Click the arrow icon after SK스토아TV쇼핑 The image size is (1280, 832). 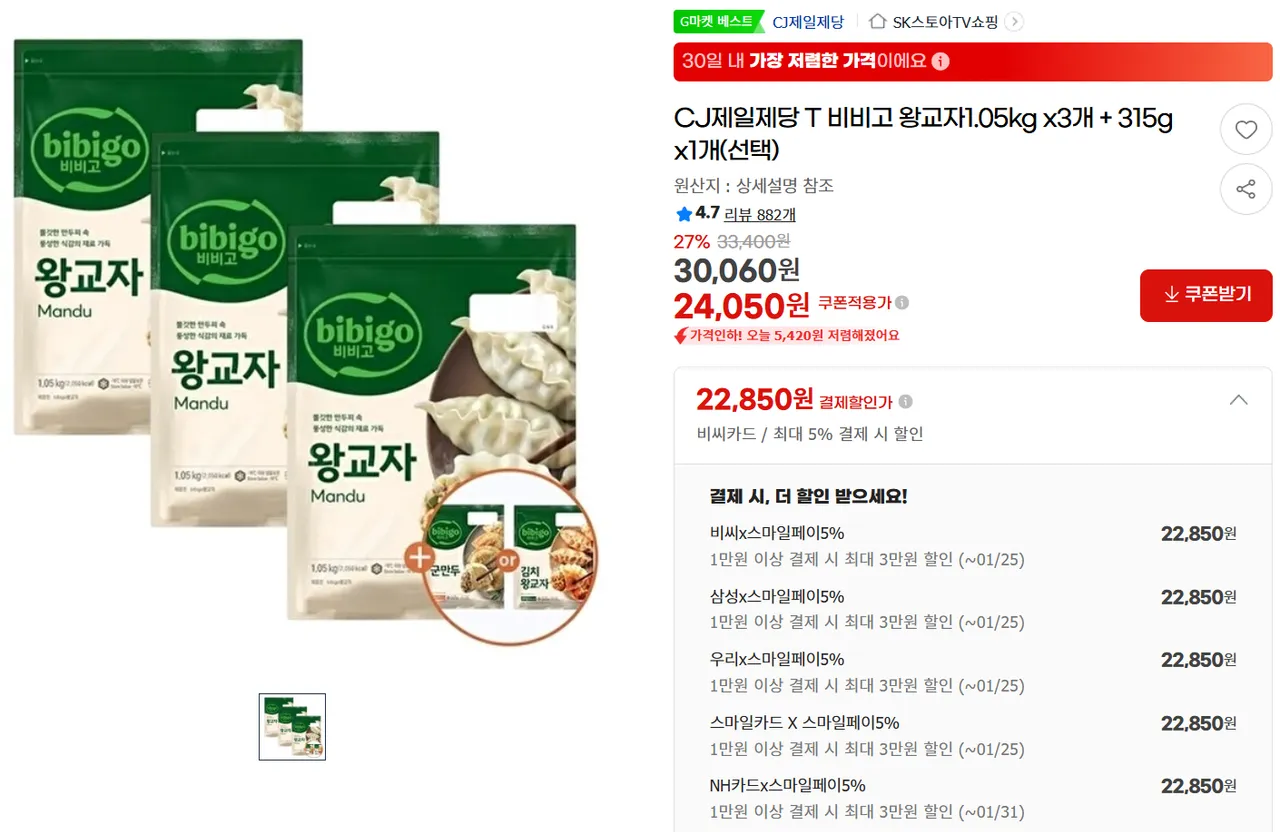coord(1013,22)
